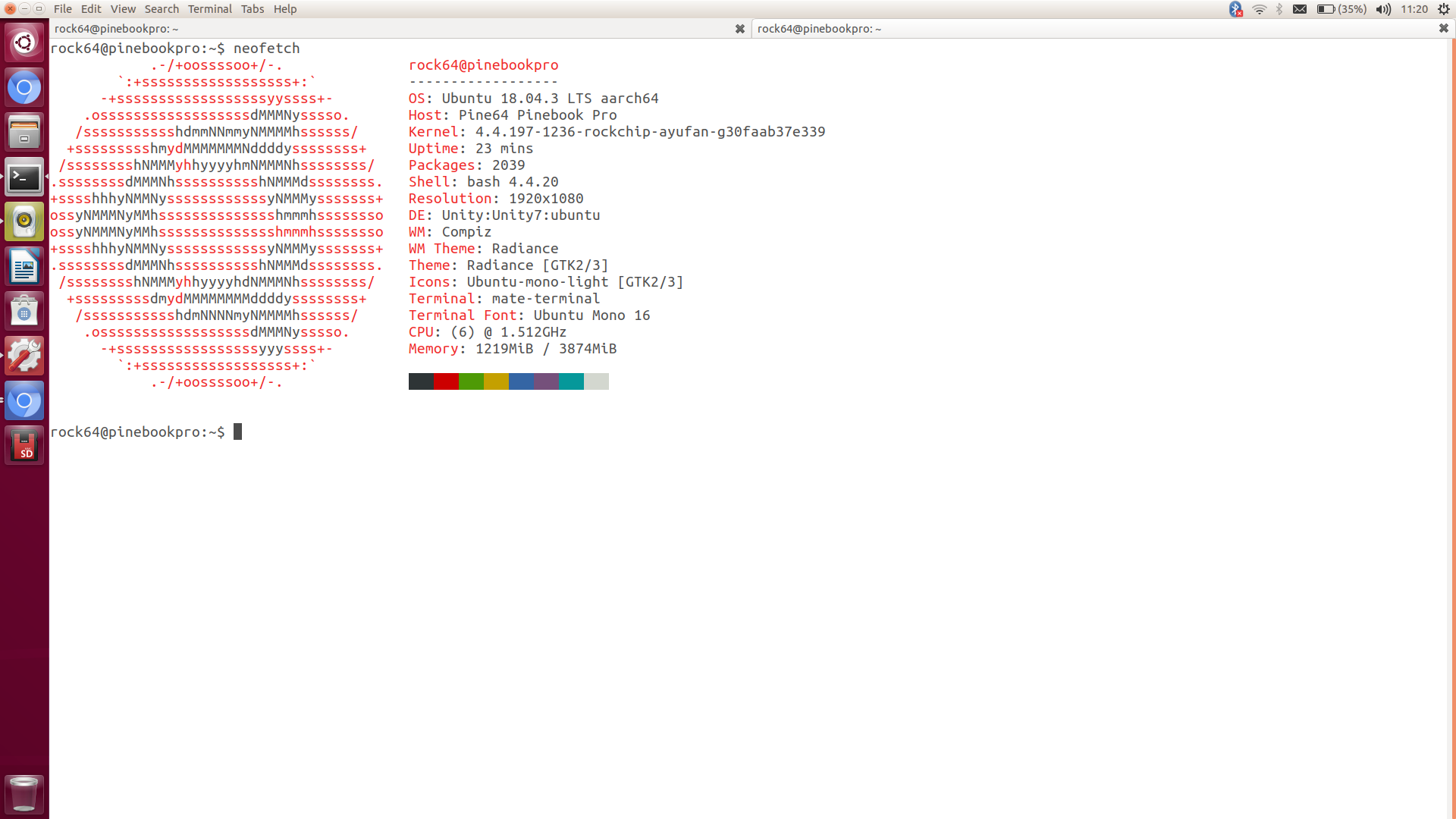1456x819 pixels.
Task: Open the Tabs menu
Action: click(x=253, y=9)
